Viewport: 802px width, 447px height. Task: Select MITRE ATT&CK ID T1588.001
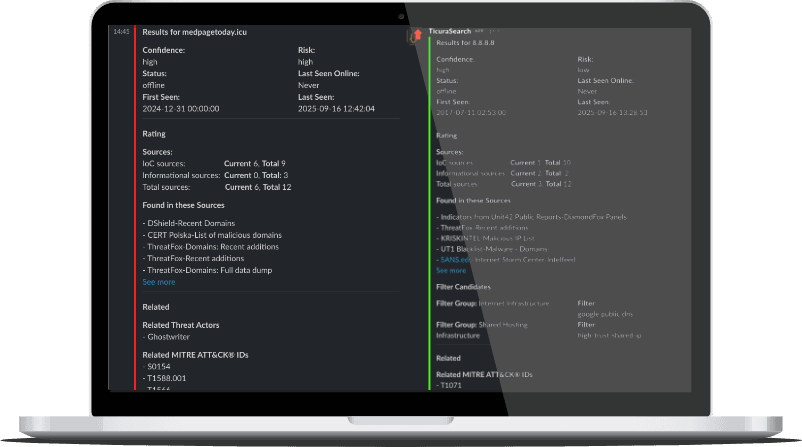tap(166, 378)
